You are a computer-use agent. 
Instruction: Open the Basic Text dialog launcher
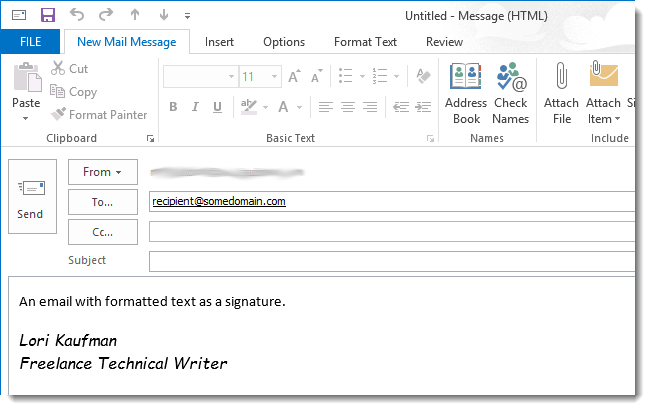click(x=430, y=139)
